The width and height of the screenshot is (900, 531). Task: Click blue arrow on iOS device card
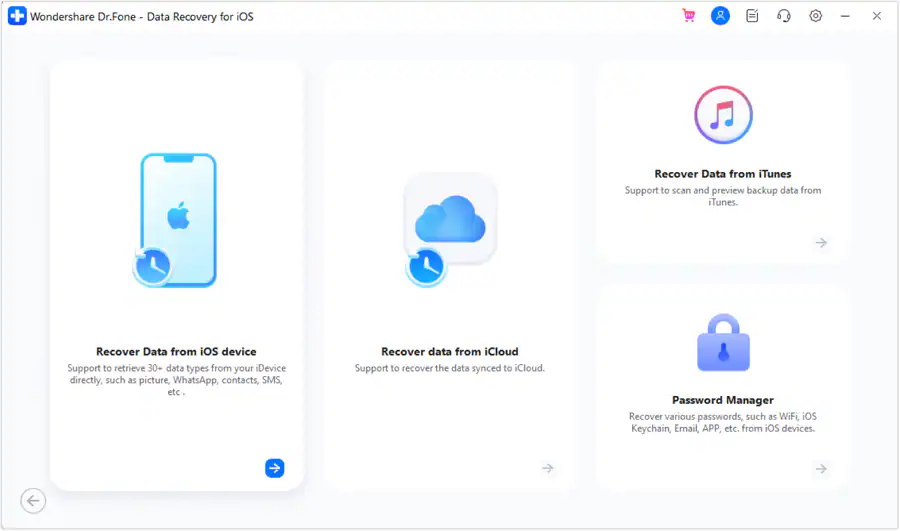tap(274, 468)
